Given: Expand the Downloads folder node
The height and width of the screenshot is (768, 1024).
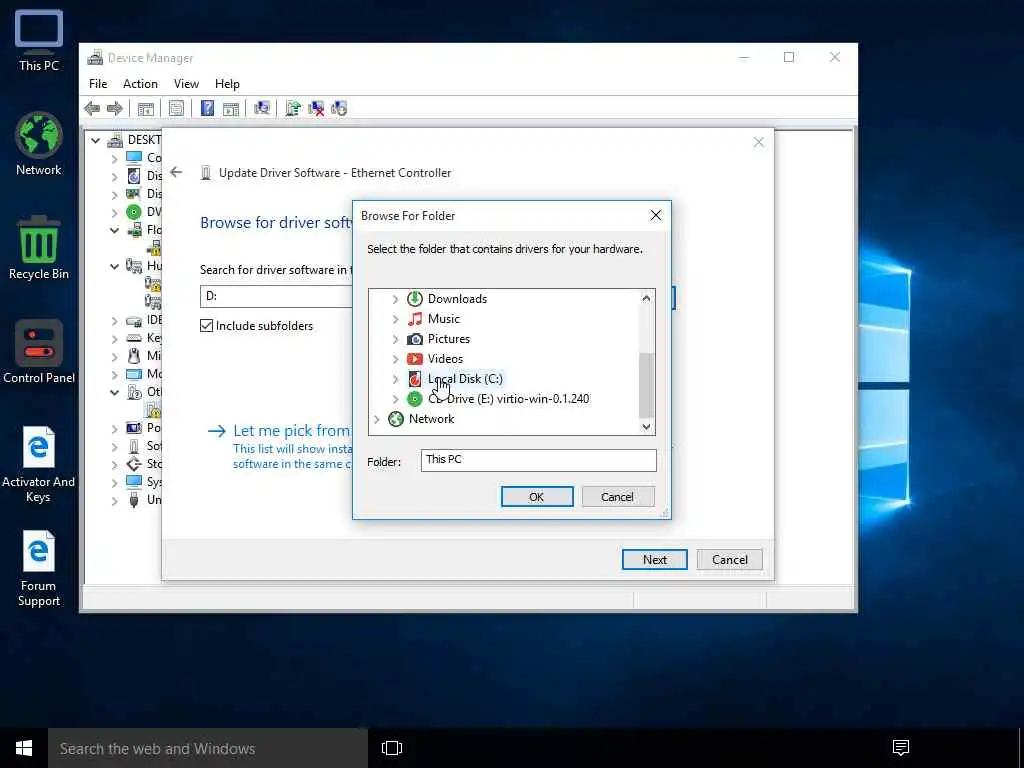Looking at the screenshot, I should pos(395,299).
